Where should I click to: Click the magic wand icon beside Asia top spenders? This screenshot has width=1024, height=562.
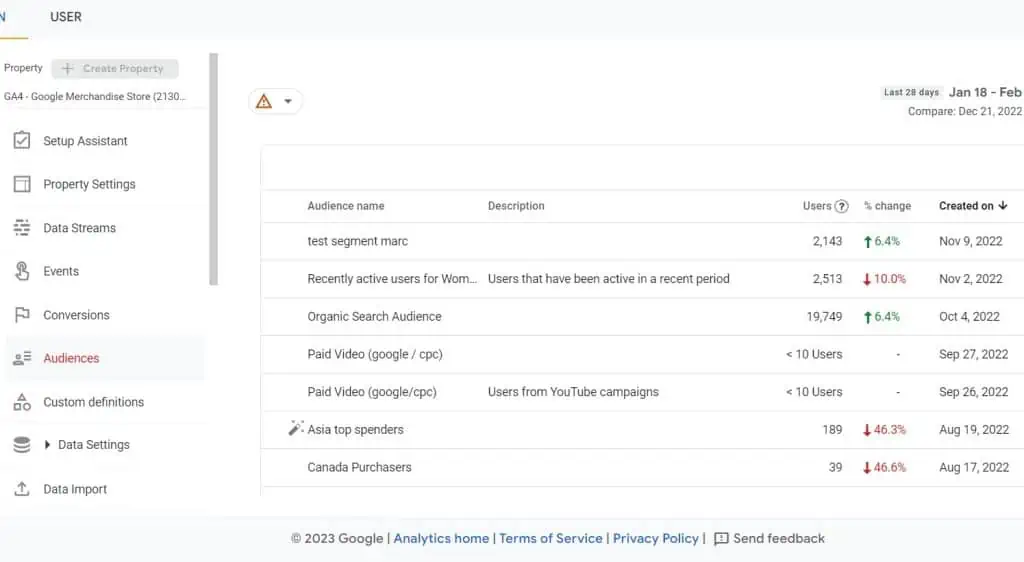295,428
